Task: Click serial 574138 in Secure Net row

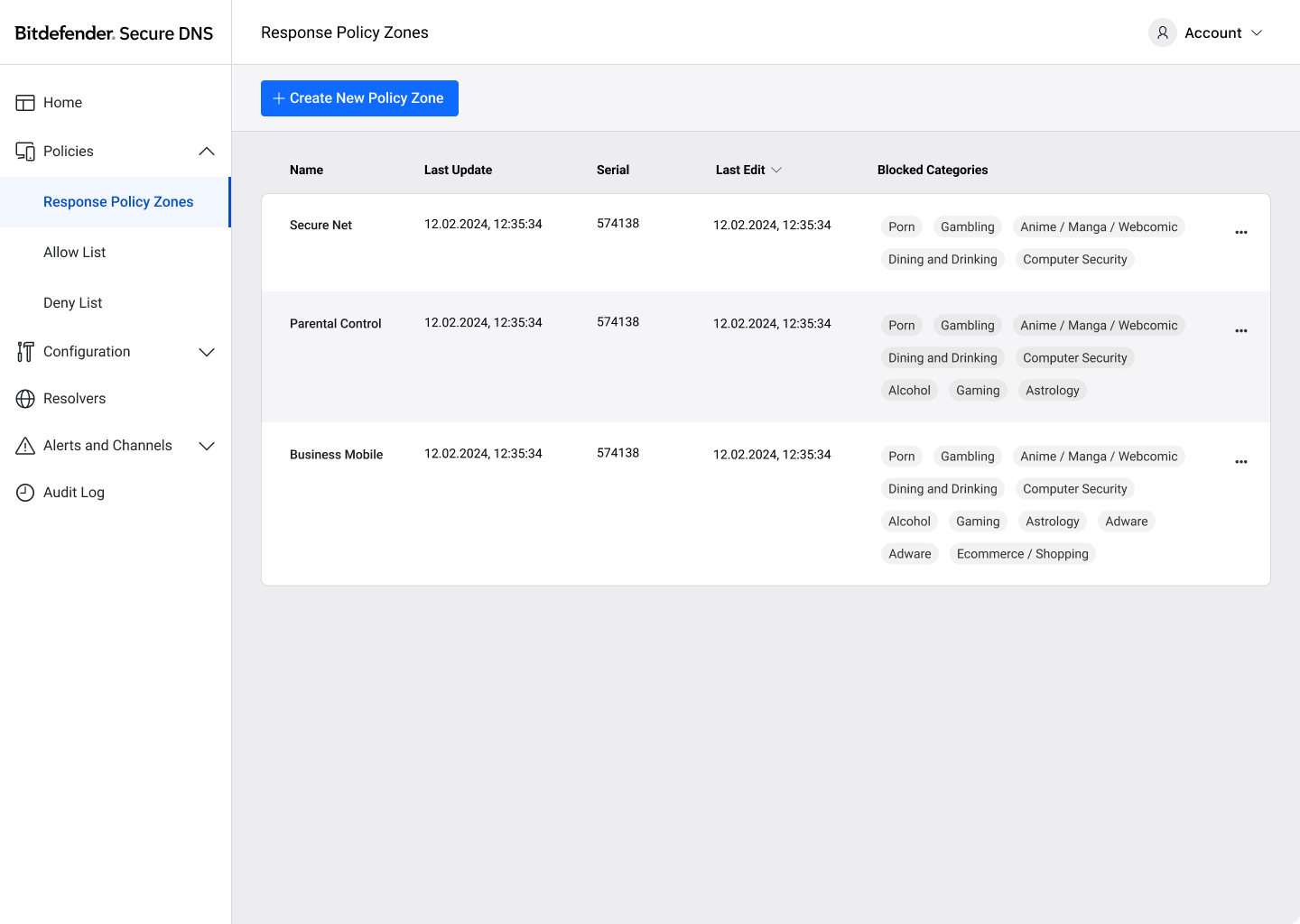Action: [x=618, y=224]
